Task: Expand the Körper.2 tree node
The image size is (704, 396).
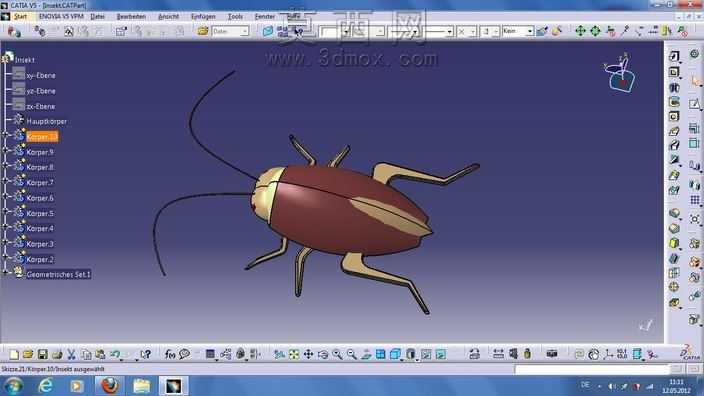Action: (x=5, y=257)
